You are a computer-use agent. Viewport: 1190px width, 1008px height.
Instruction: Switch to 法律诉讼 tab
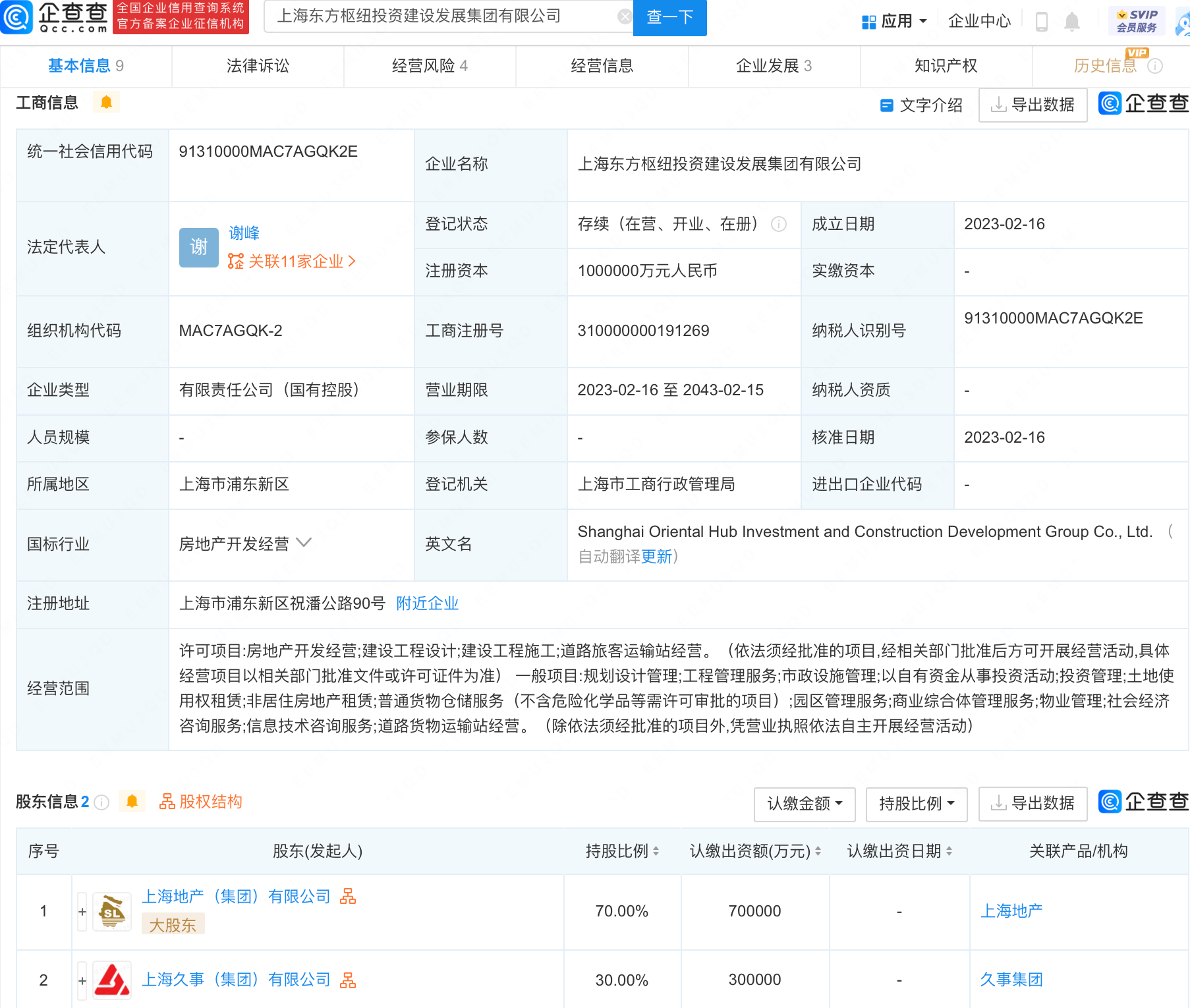click(x=258, y=66)
